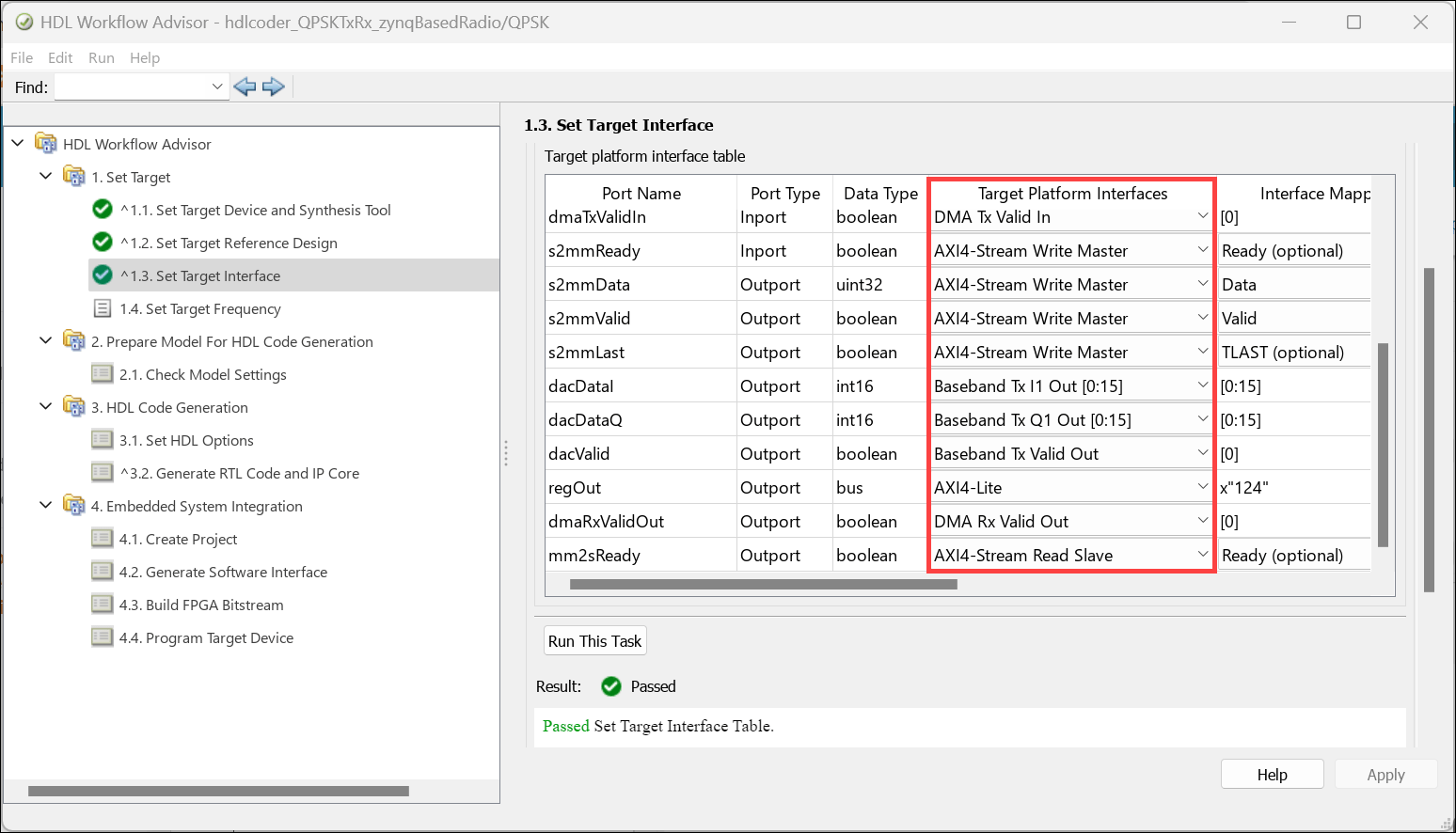Collapse the 3. HDL Code Generation node
The width and height of the screenshot is (1456, 833).
(45, 406)
